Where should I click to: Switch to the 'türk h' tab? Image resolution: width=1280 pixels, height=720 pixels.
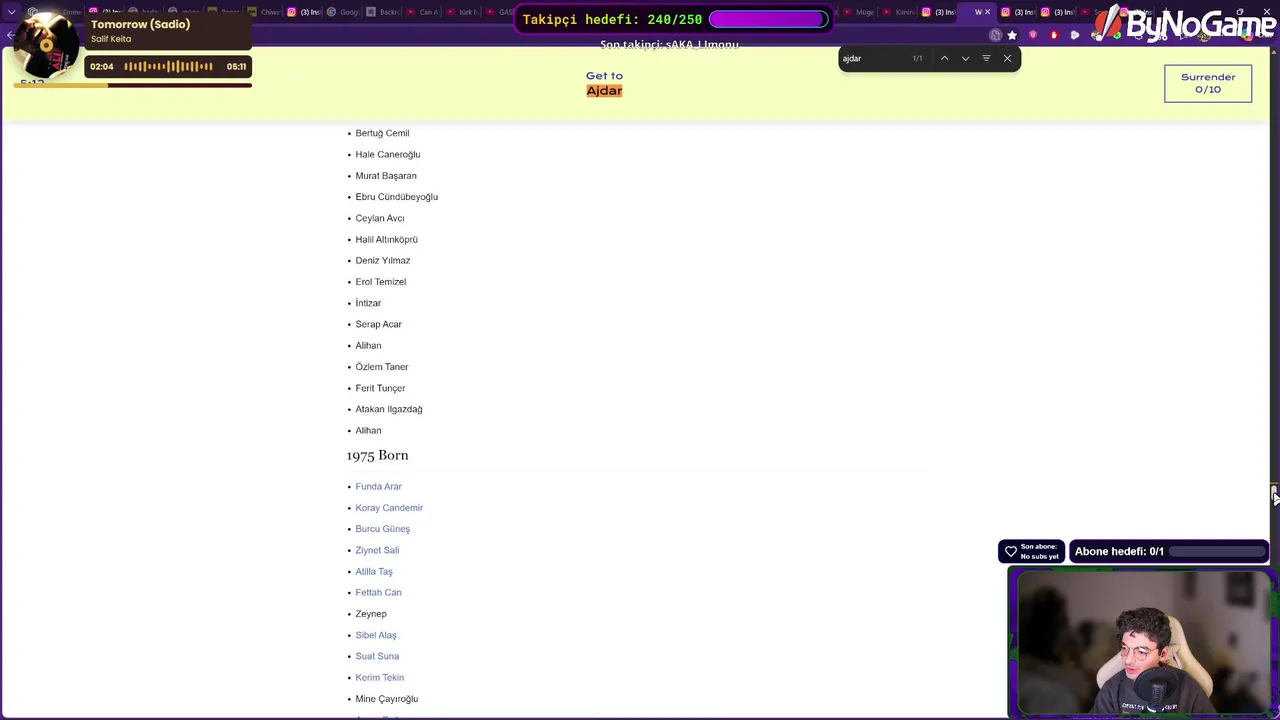pos(463,12)
